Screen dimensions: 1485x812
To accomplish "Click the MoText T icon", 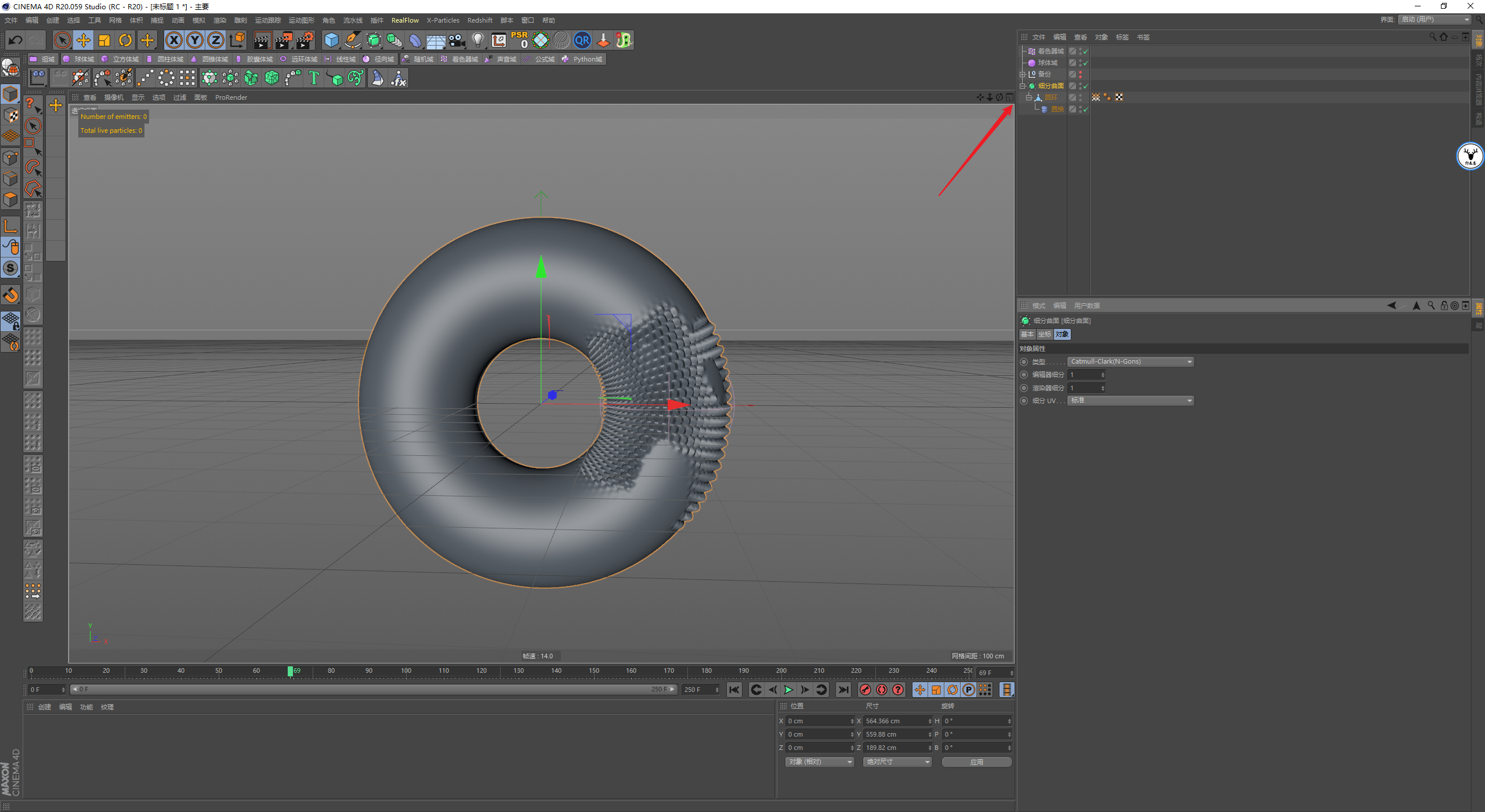I will (314, 78).
